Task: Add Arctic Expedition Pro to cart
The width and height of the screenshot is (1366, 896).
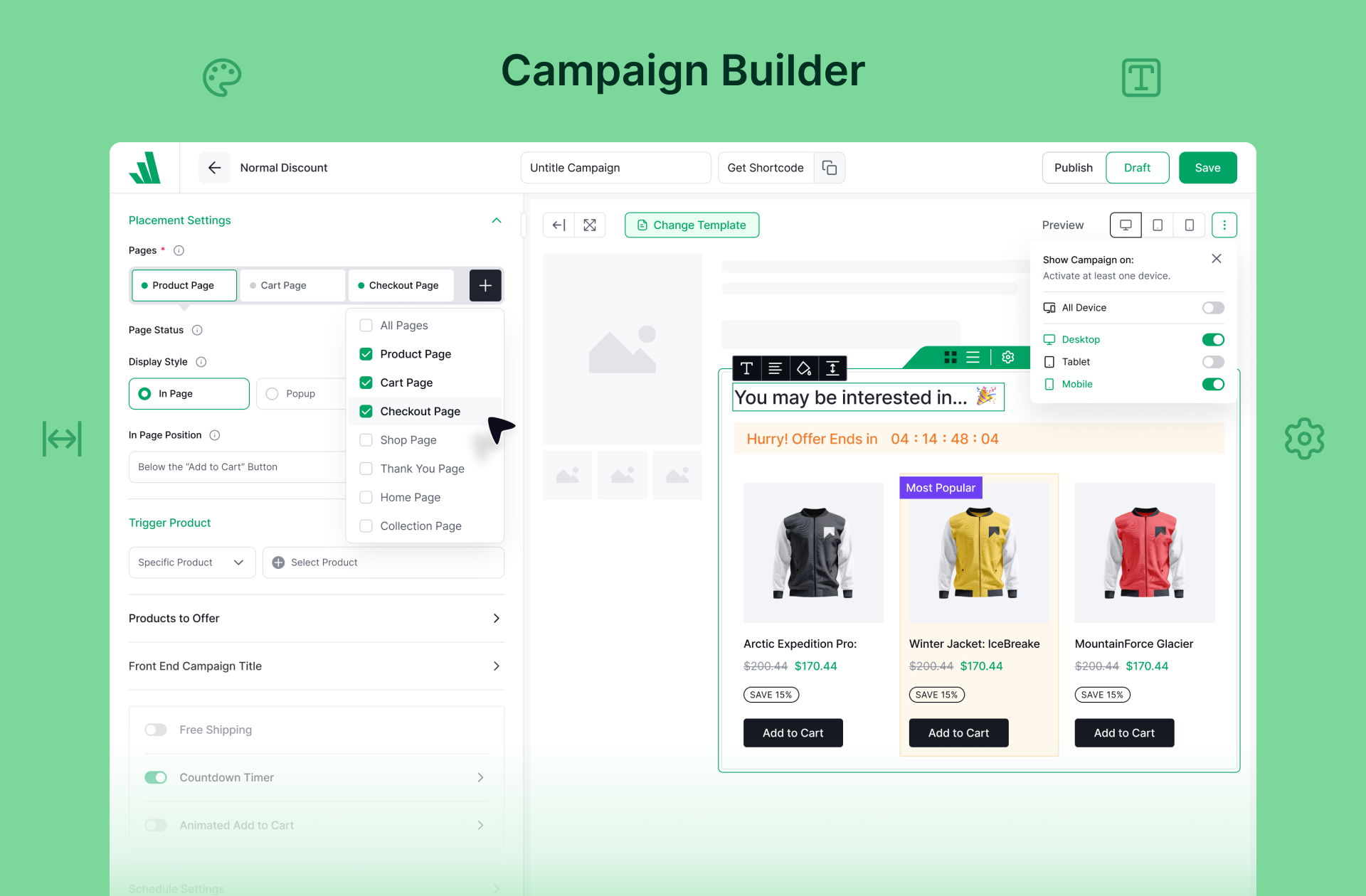Action: 793,733
